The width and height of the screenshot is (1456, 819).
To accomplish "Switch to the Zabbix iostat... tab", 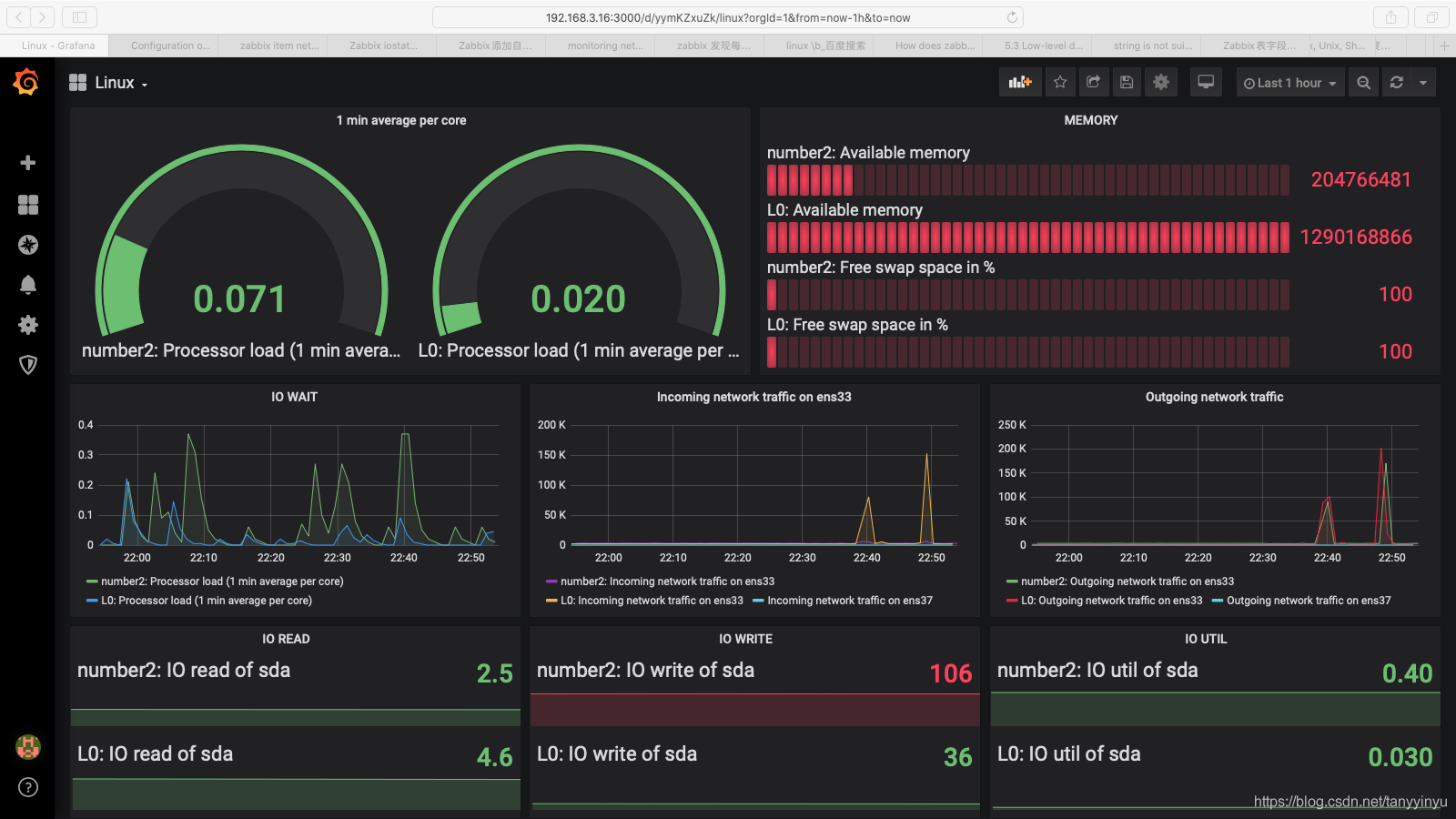I will point(382,45).
